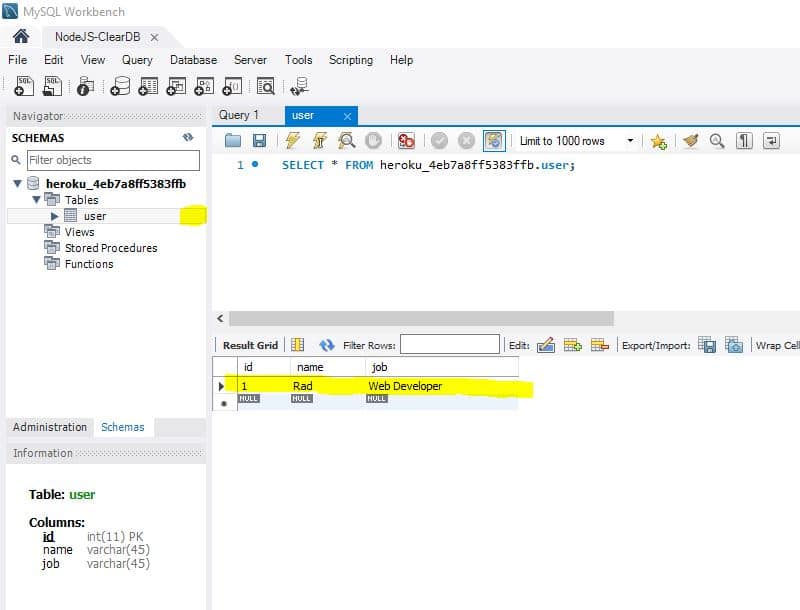
Task: Switch to the Query 1 tab
Action: (x=239, y=115)
